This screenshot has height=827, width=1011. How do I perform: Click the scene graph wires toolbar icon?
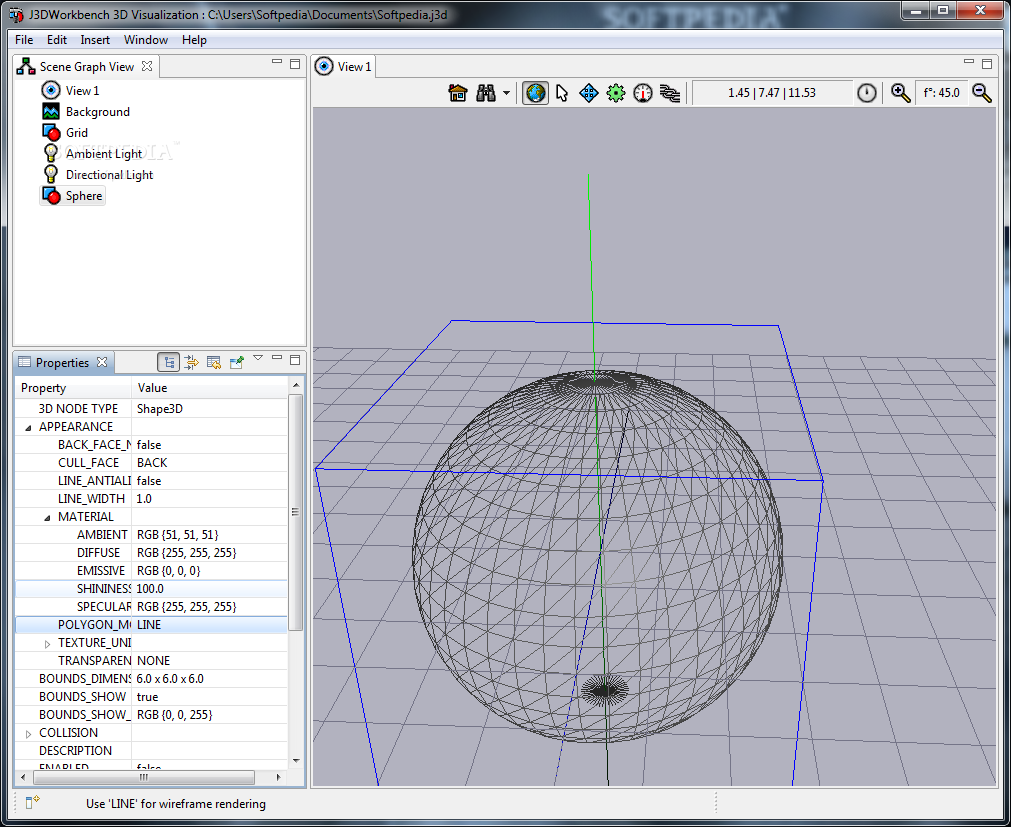[x=670, y=93]
